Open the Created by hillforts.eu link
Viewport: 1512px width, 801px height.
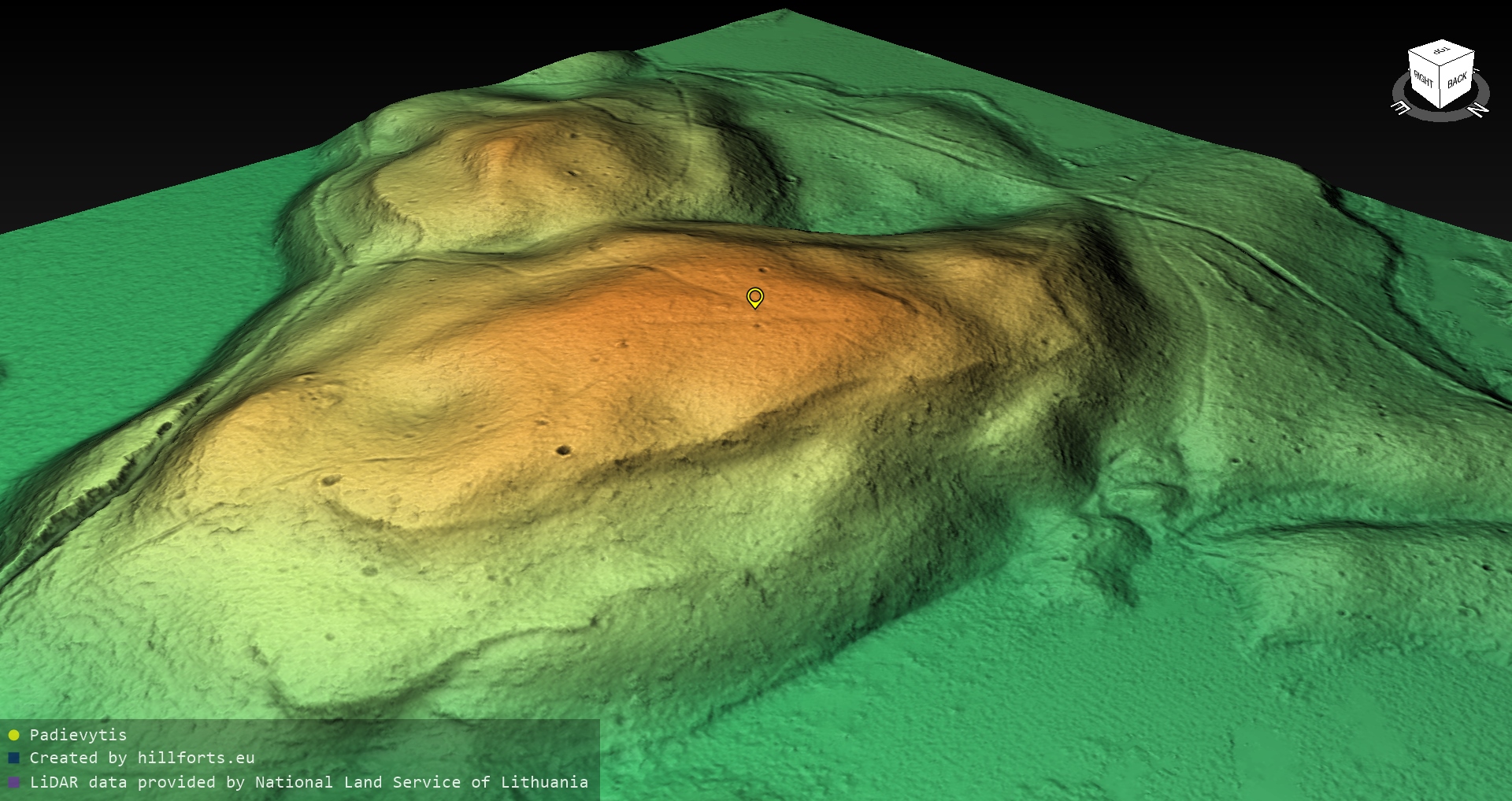coord(142,758)
